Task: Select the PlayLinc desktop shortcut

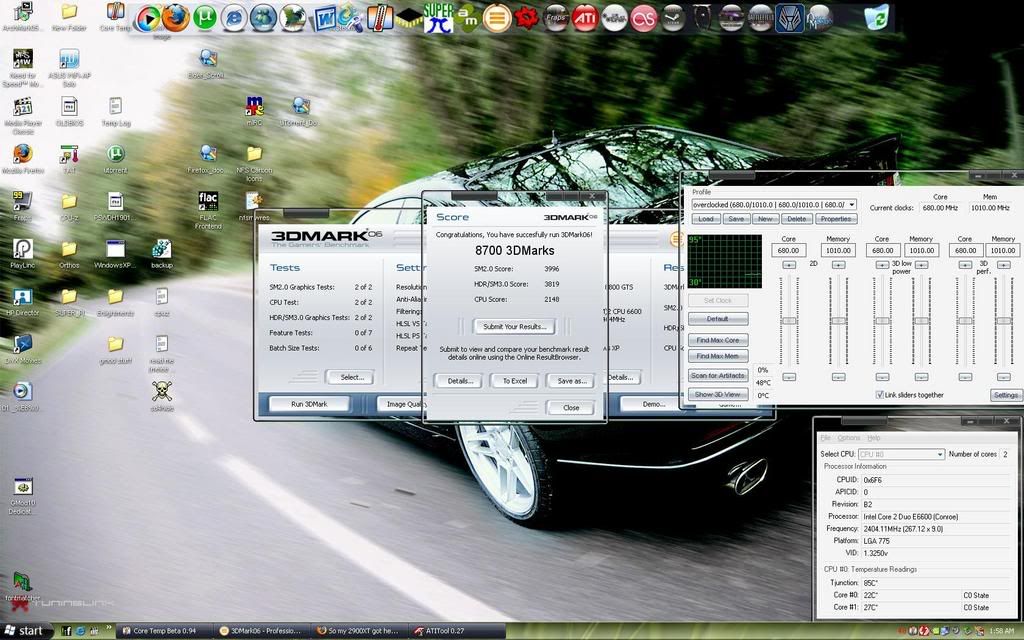Action: pos(22,253)
